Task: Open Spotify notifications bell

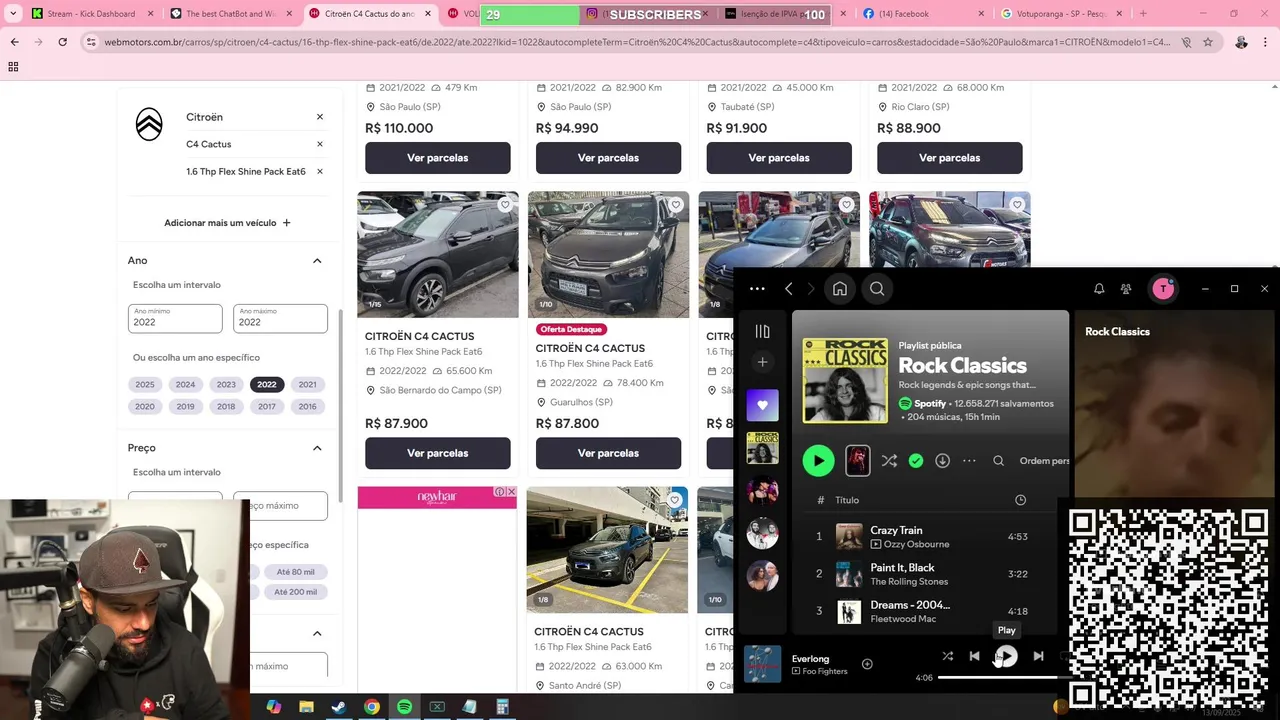Action: tap(1099, 289)
